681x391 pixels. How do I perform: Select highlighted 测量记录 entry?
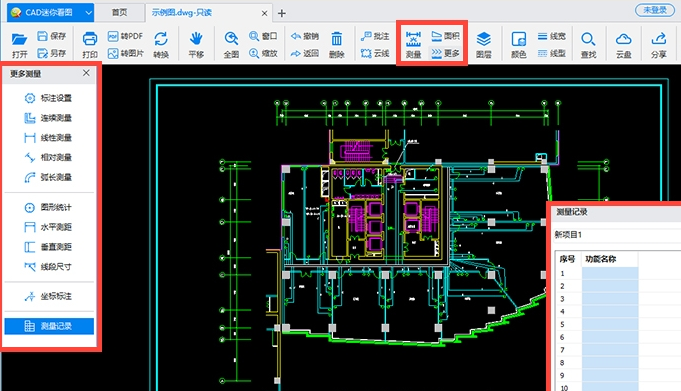click(x=49, y=326)
